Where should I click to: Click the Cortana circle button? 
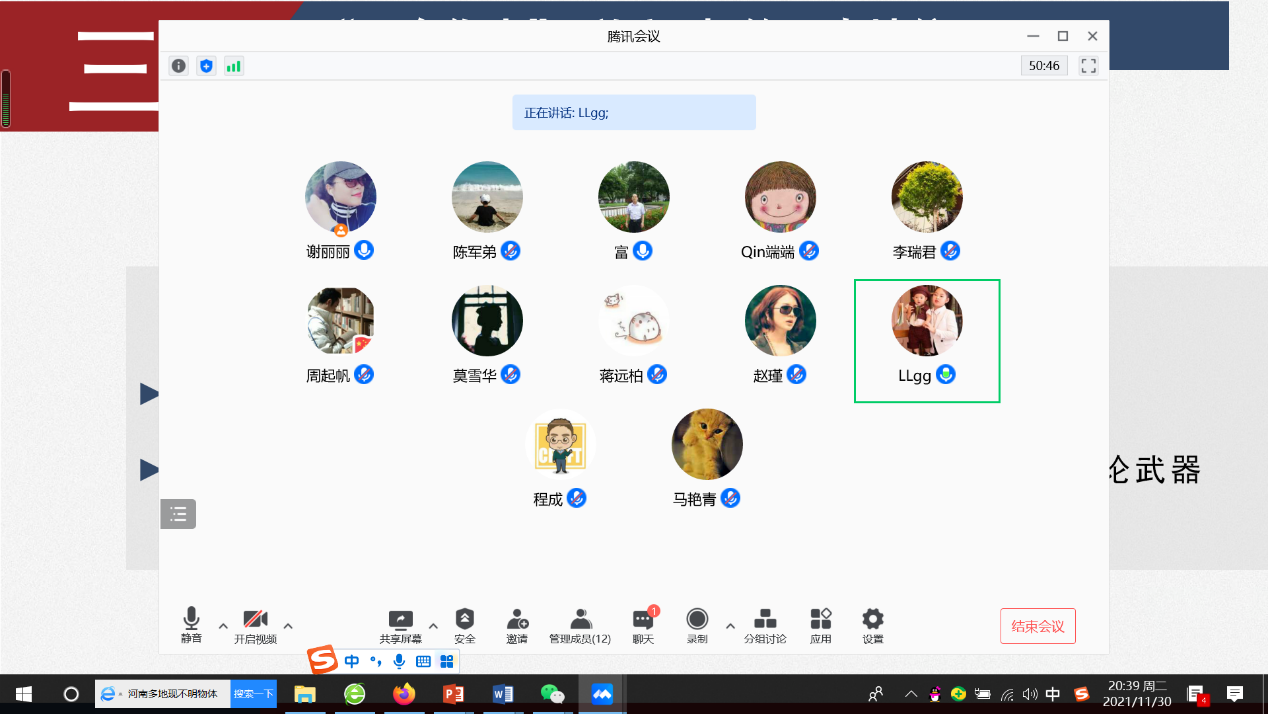(x=71, y=694)
